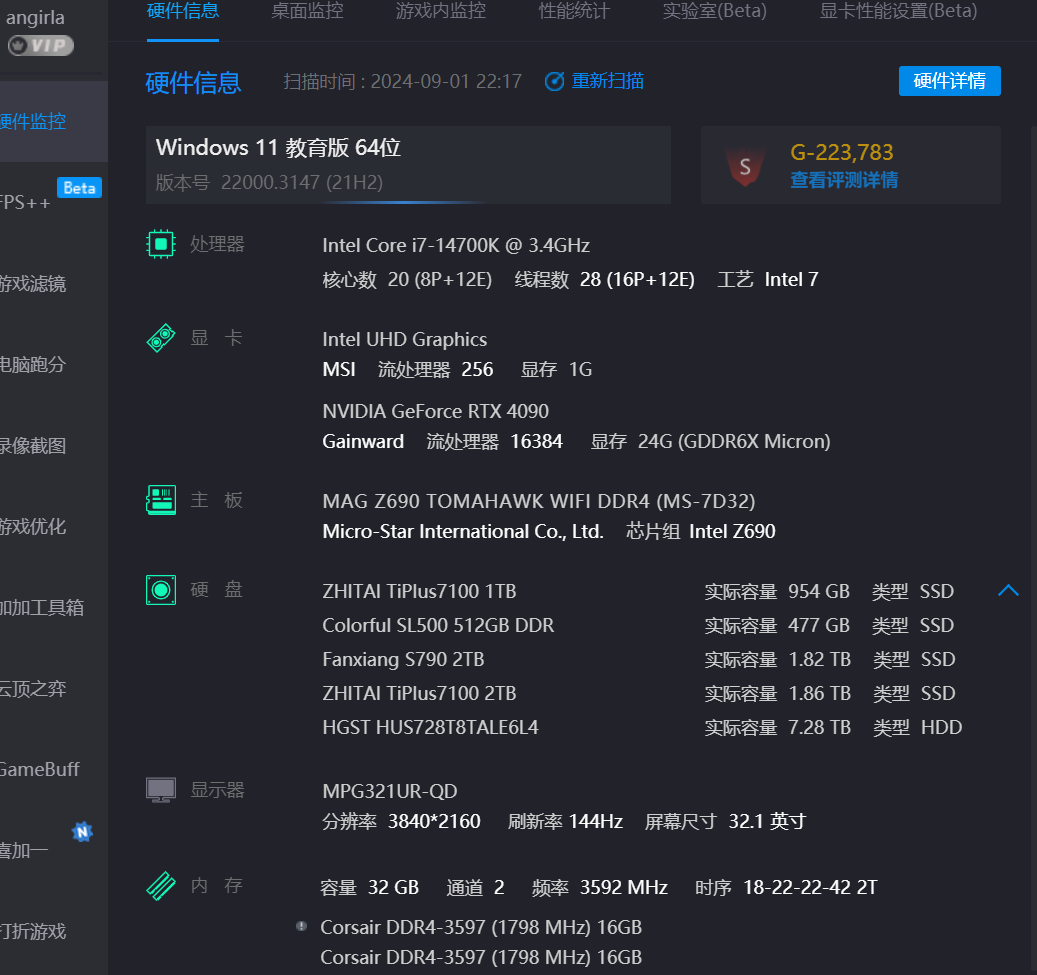Click the 24G (GDDR6X Micron) value
This screenshot has width=1037, height=975.
[x=734, y=441]
